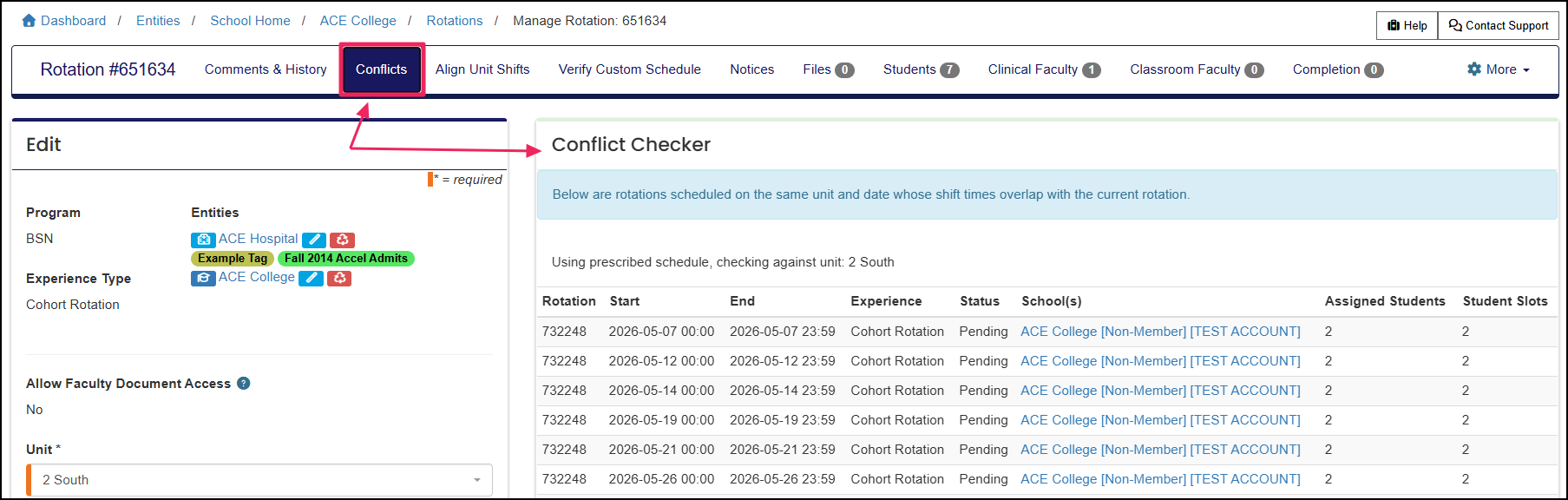Image resolution: width=1568 pixels, height=500 pixels.
Task: Open the Classroom Faculty tab
Action: (x=1197, y=69)
